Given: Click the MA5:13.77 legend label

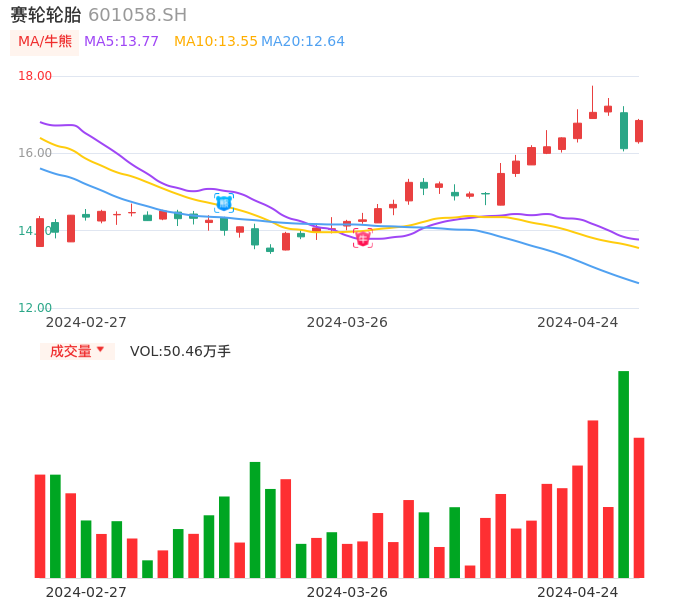Looking at the screenshot, I should point(121,42).
